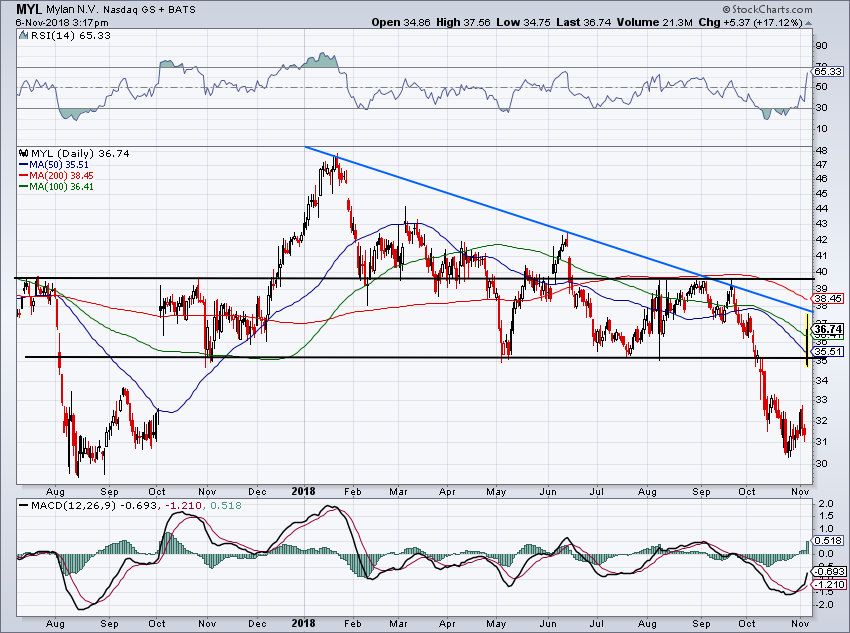850x633 pixels.
Task: Click the up arrow after the Chg percentage
Action: point(808,23)
